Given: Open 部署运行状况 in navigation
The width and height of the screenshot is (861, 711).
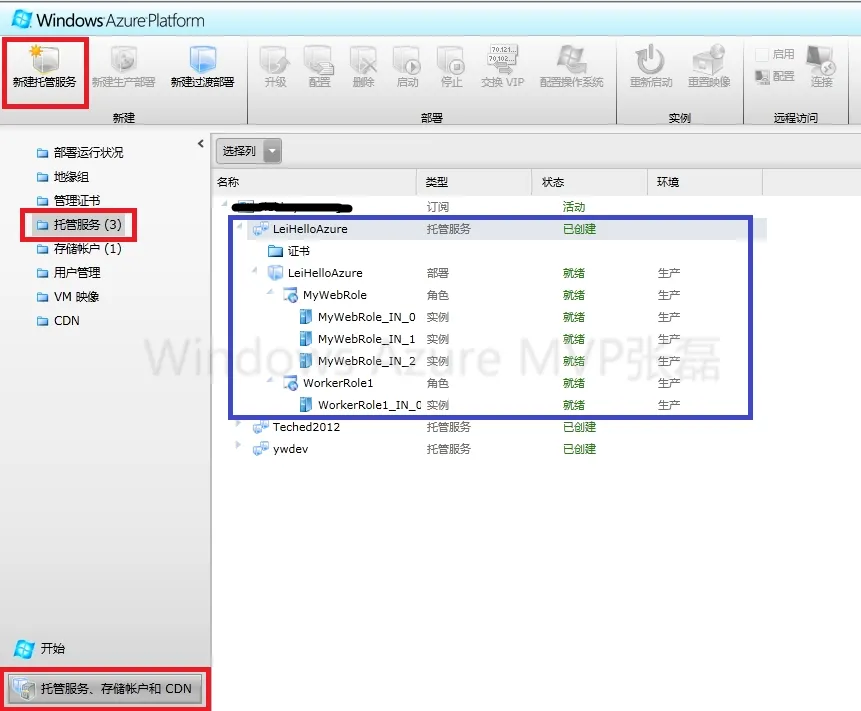Looking at the screenshot, I should click(x=80, y=153).
